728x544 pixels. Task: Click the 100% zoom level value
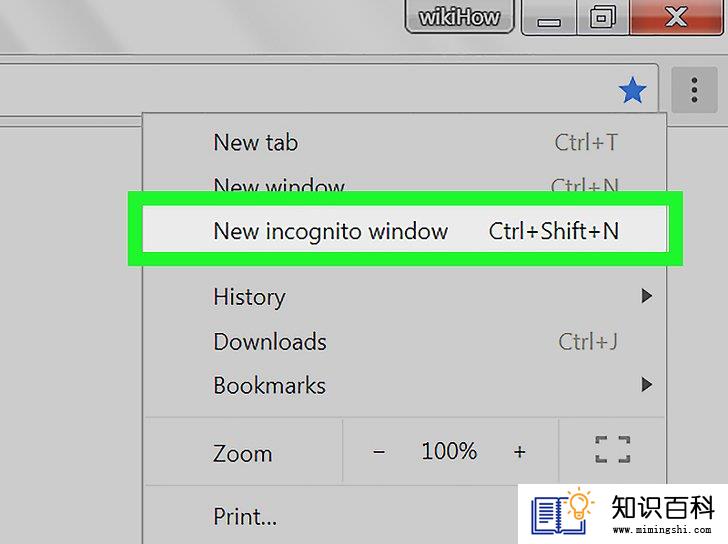[x=449, y=451]
